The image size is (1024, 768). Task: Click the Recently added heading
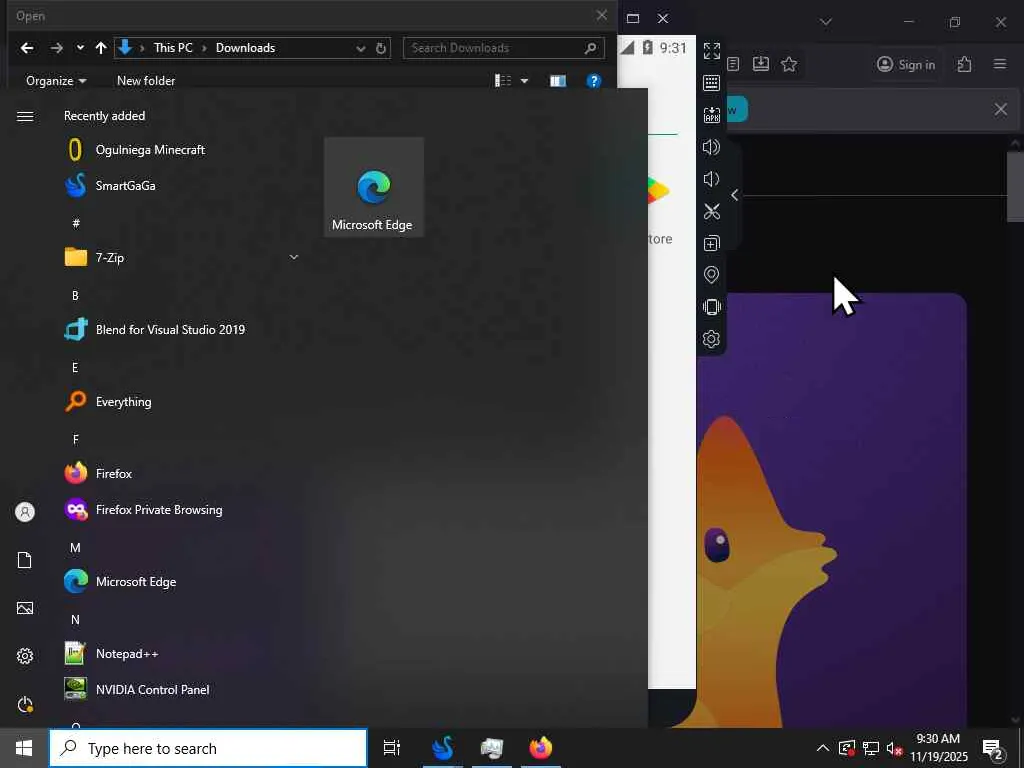point(104,116)
